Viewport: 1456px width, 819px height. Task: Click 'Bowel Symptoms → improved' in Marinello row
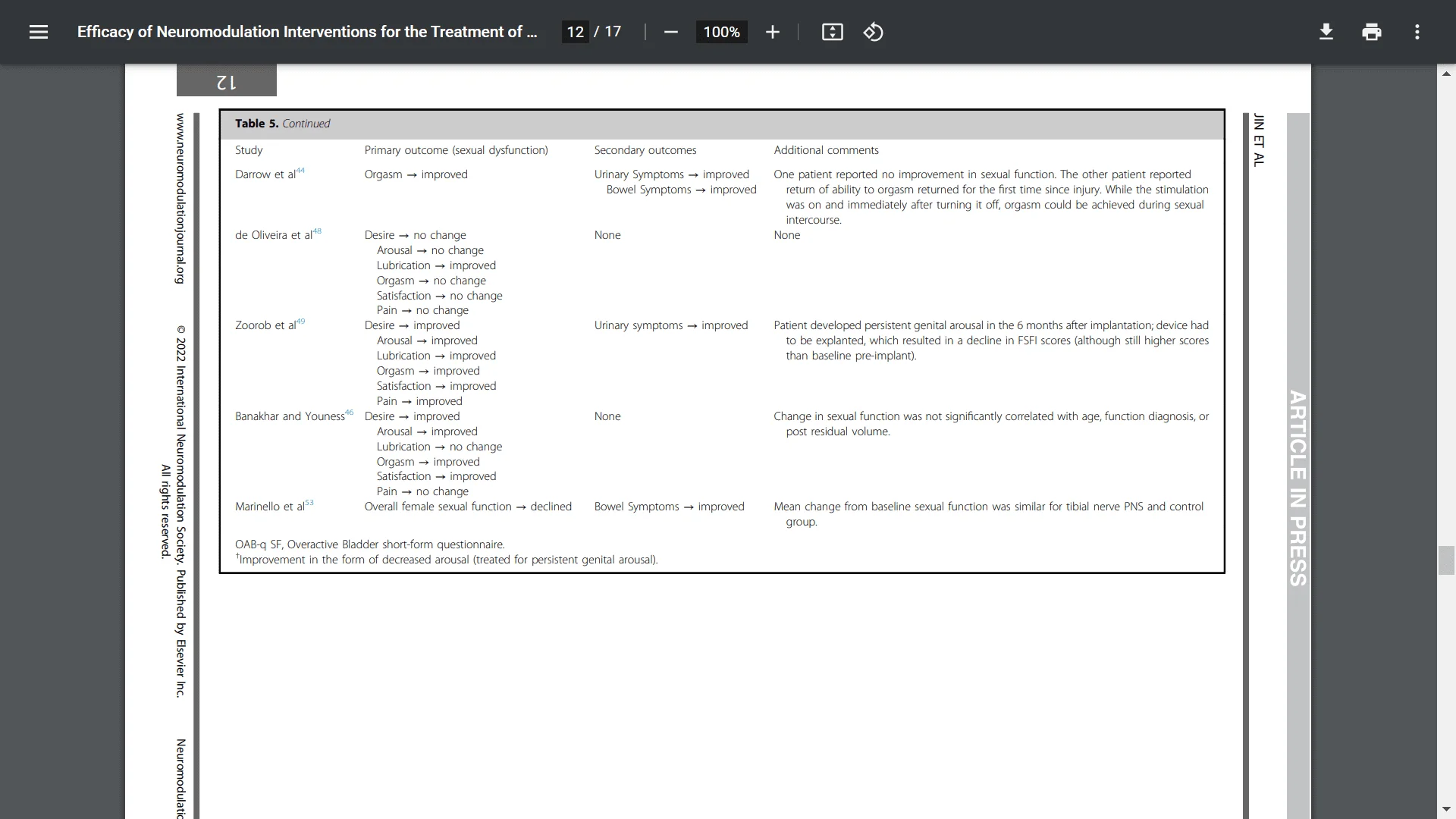tap(669, 507)
